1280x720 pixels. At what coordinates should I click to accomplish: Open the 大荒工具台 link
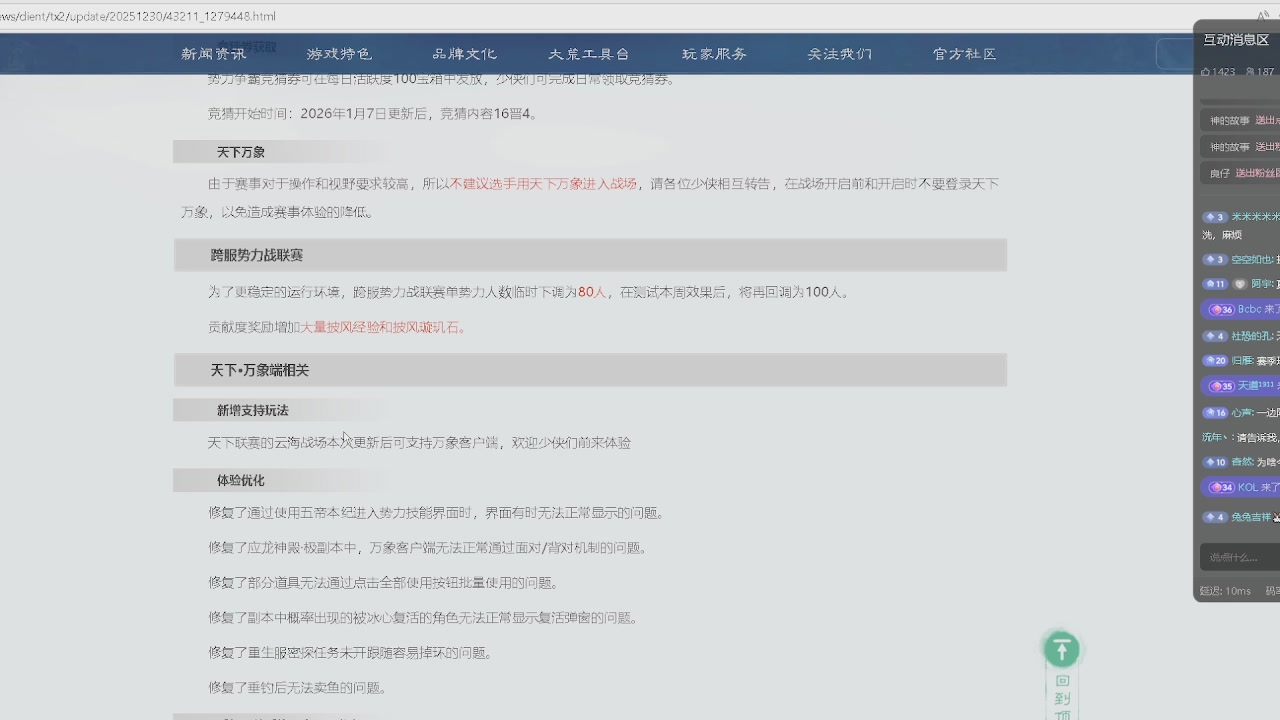[590, 54]
